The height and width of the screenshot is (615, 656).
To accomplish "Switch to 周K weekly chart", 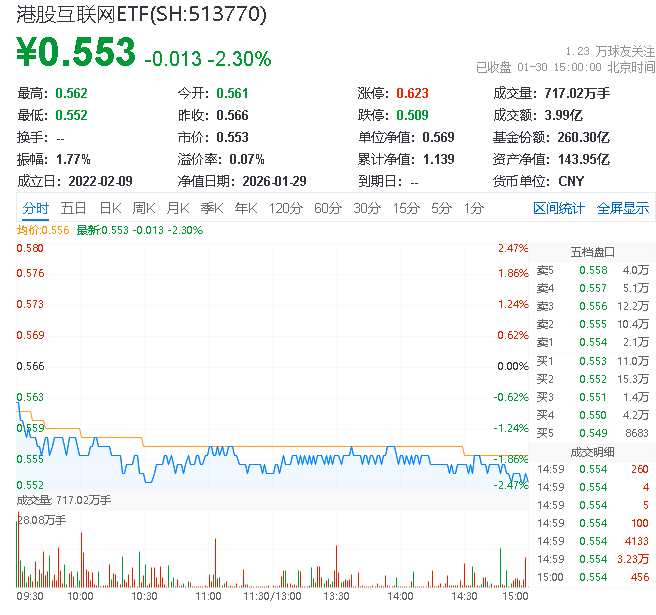I will (x=144, y=208).
